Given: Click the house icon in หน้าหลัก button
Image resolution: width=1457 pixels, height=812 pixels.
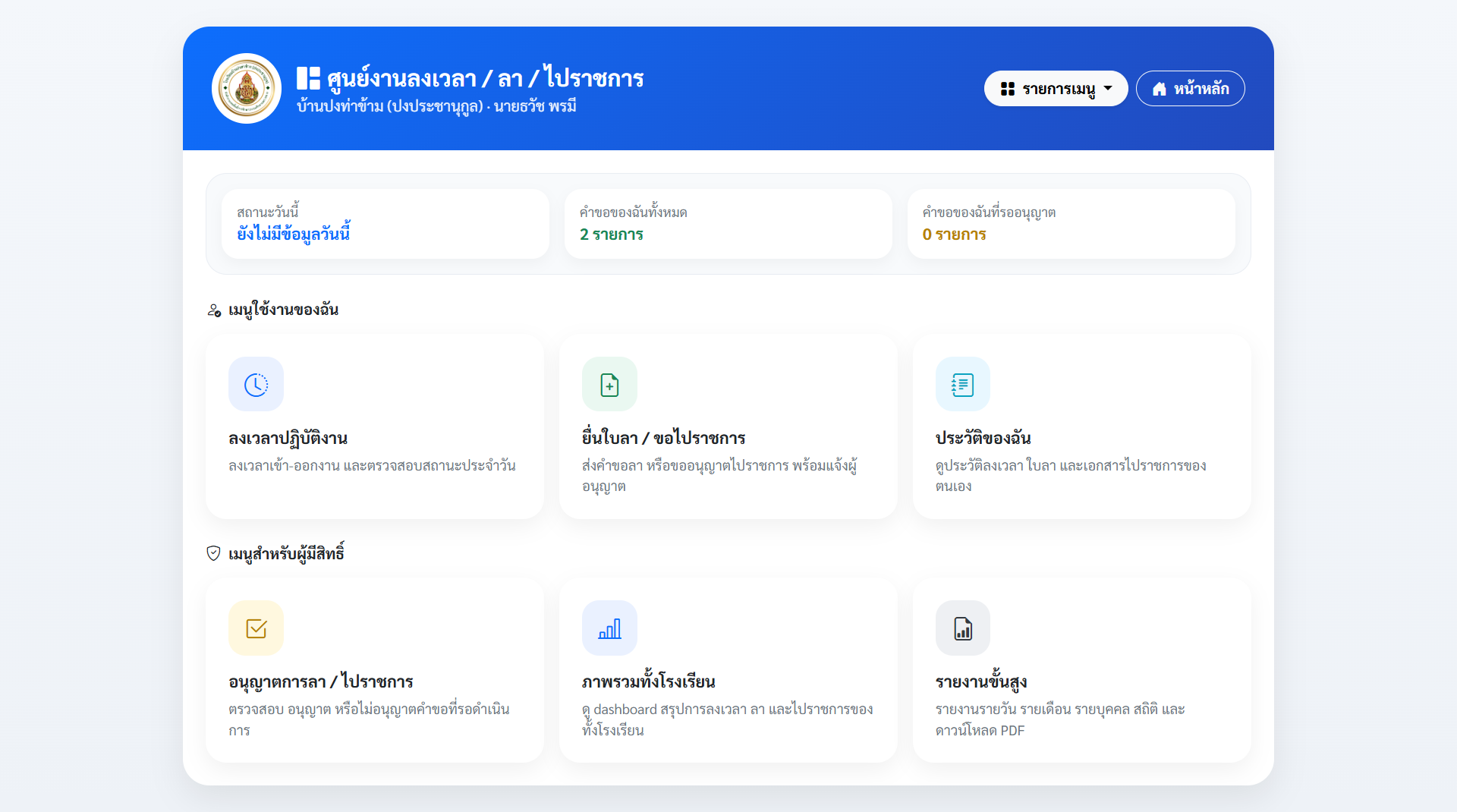Looking at the screenshot, I should [x=1160, y=89].
